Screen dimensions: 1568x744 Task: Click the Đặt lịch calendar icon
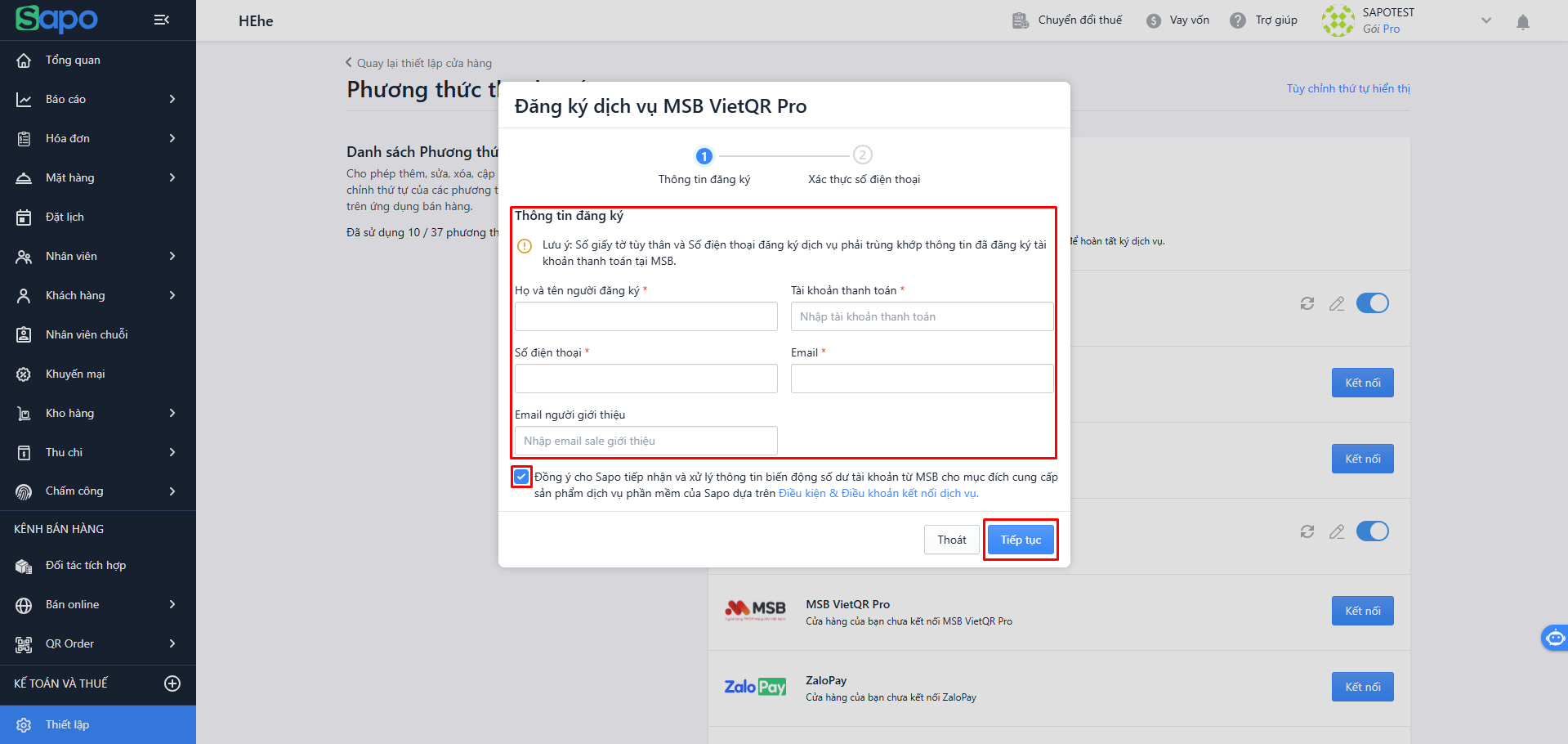24,217
